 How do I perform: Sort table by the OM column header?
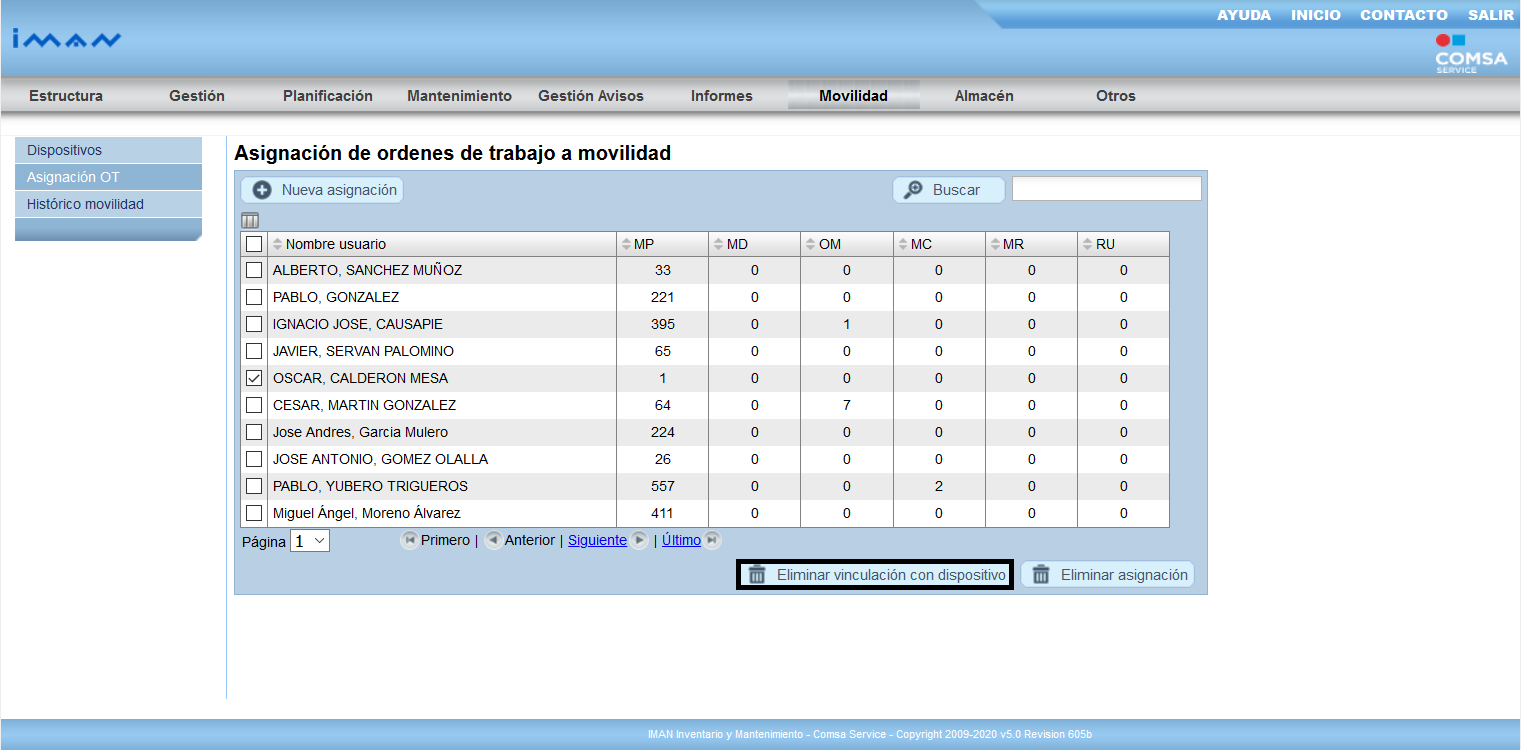829,244
